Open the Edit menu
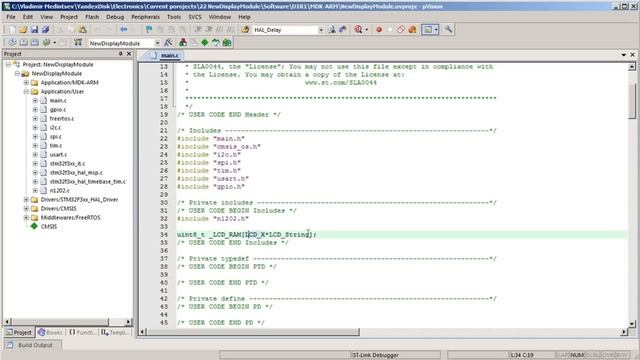This screenshot has height=360, width=640. (x=27, y=17)
